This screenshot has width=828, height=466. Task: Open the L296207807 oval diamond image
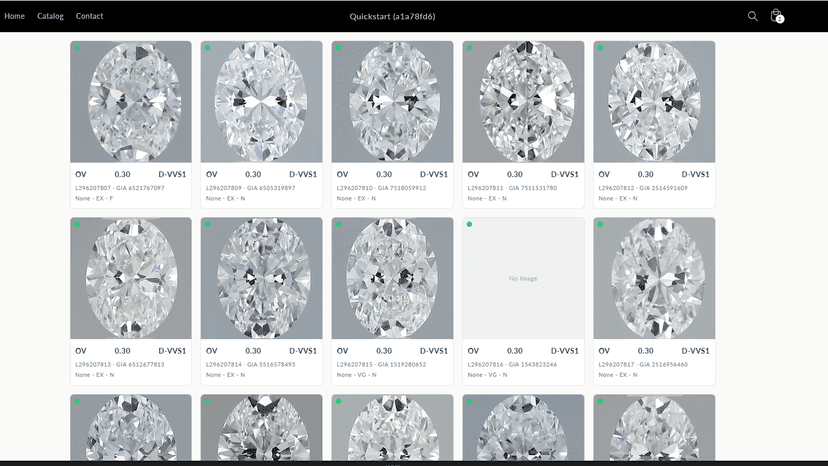coord(131,102)
